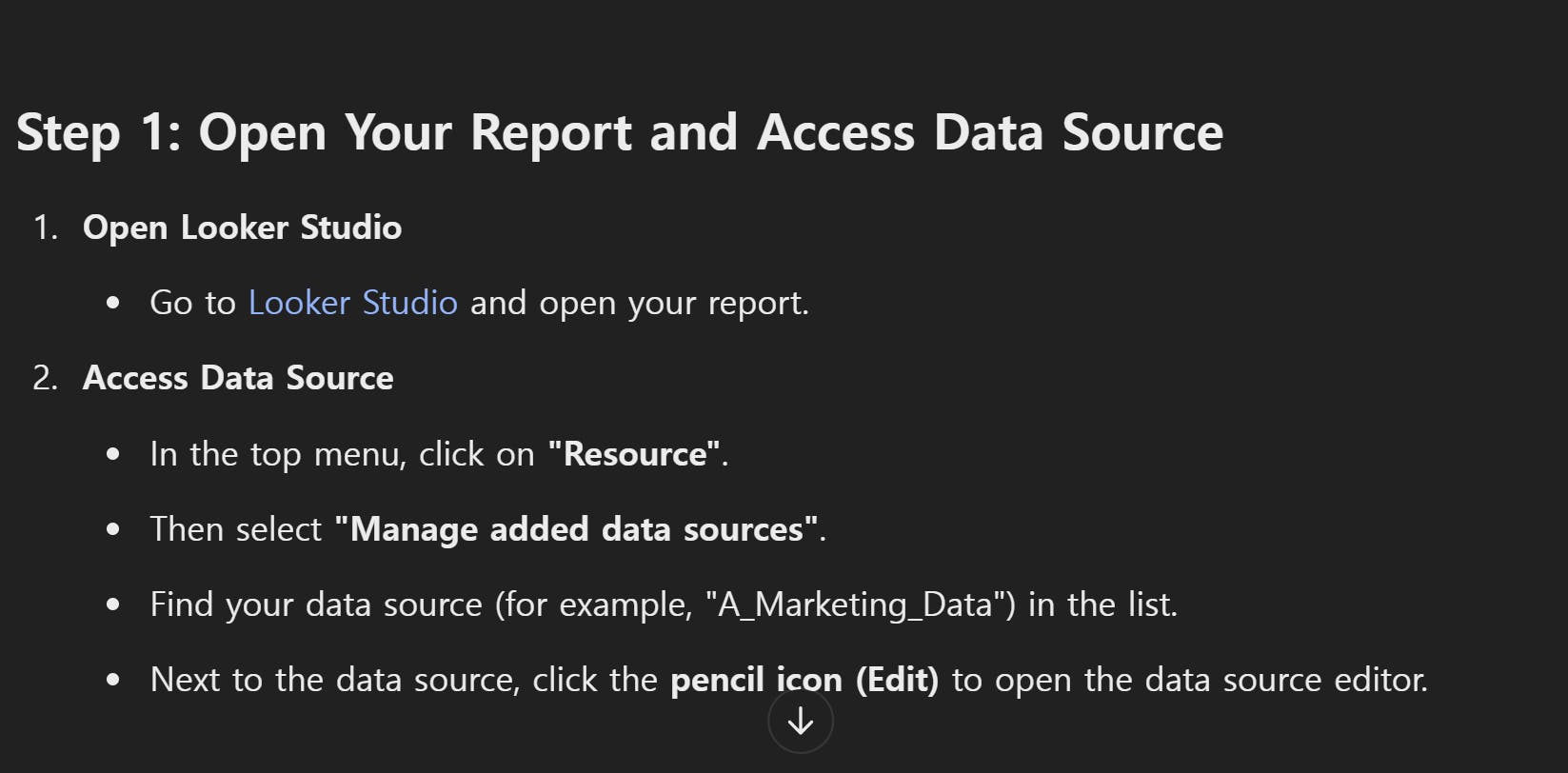Click bullet before 'Next to the data source'
This screenshot has height=773, width=1568.
[114, 681]
